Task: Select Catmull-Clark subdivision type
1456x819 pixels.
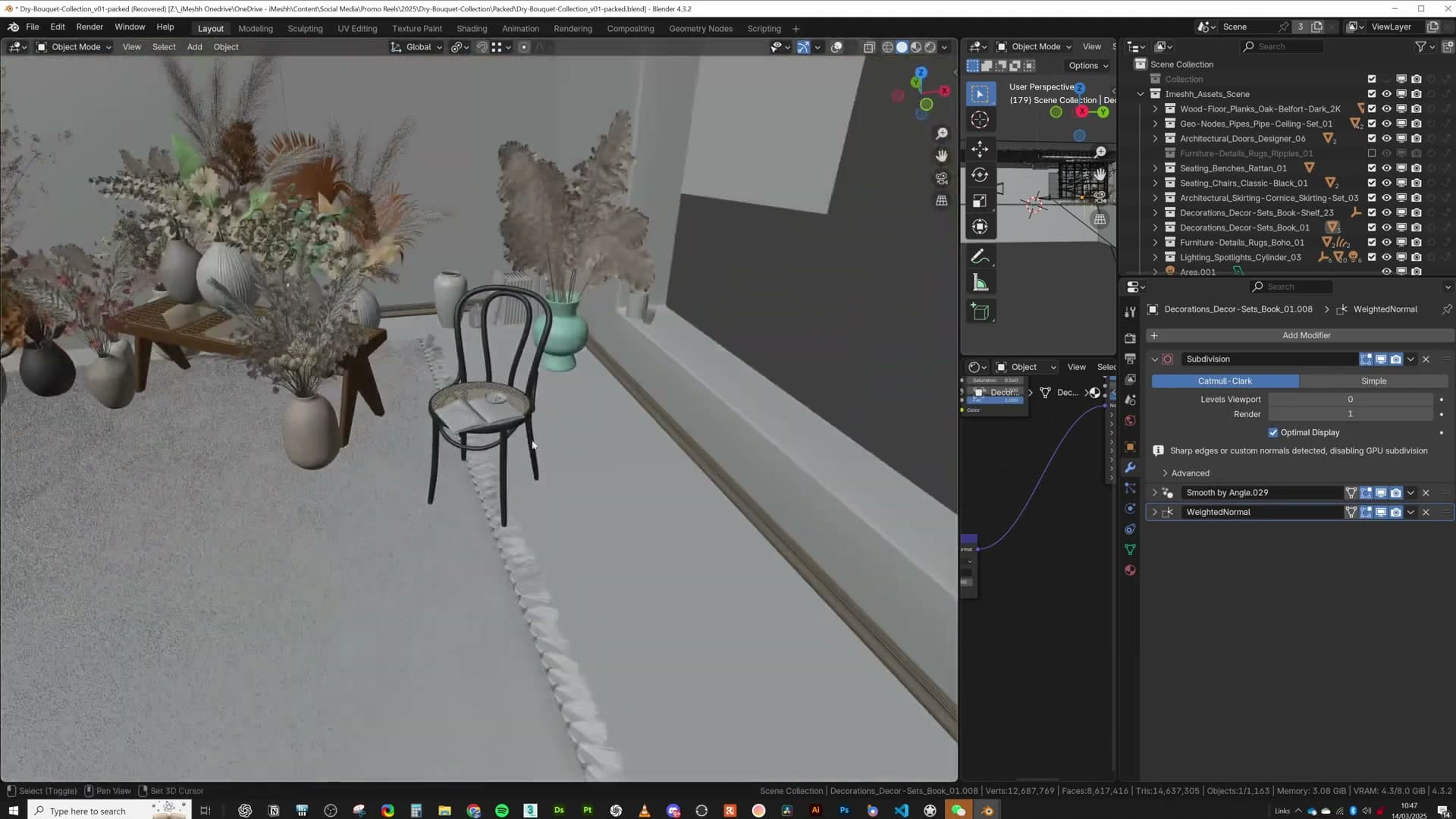Action: tap(1225, 381)
